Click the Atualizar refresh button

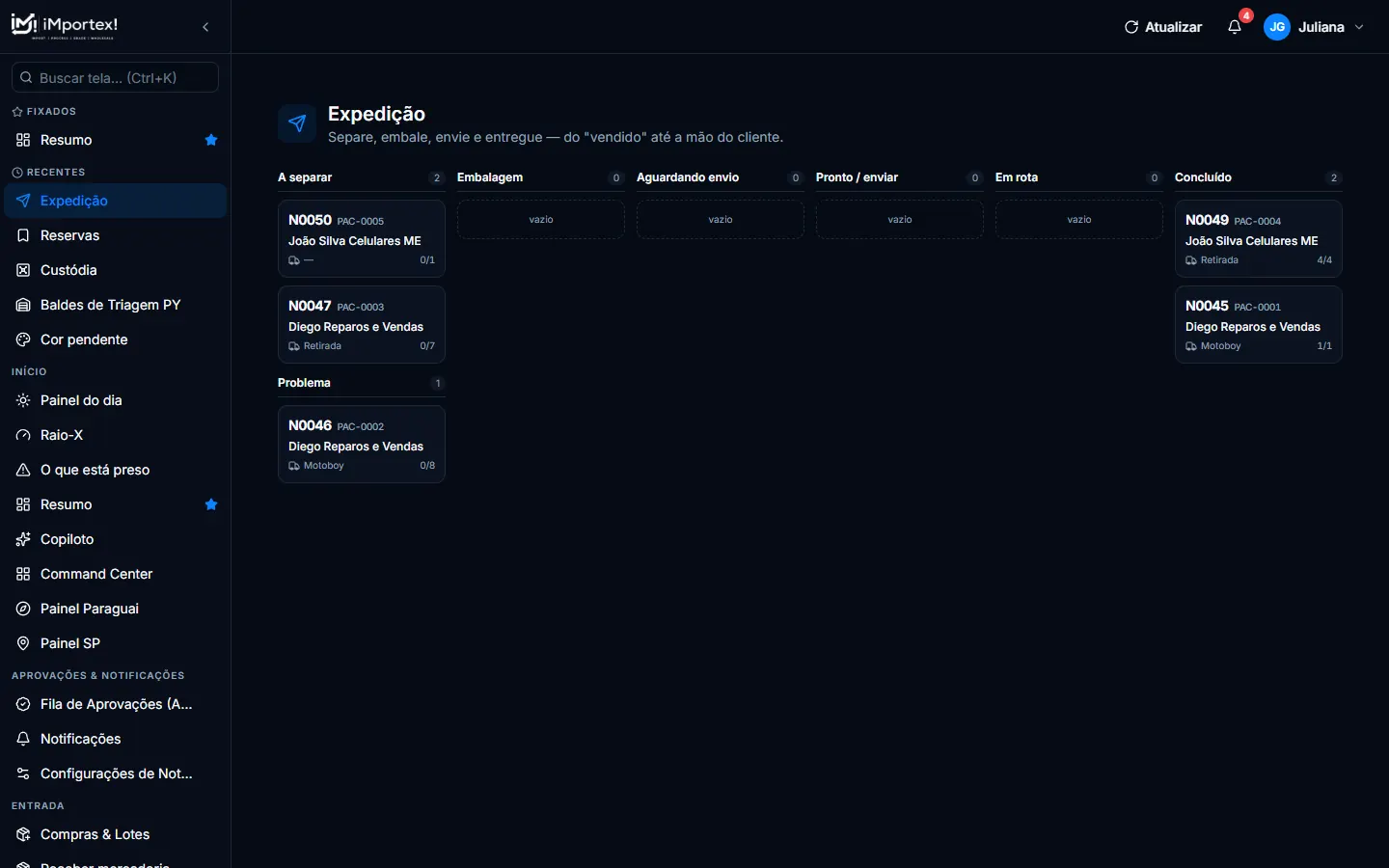pos(1163,27)
